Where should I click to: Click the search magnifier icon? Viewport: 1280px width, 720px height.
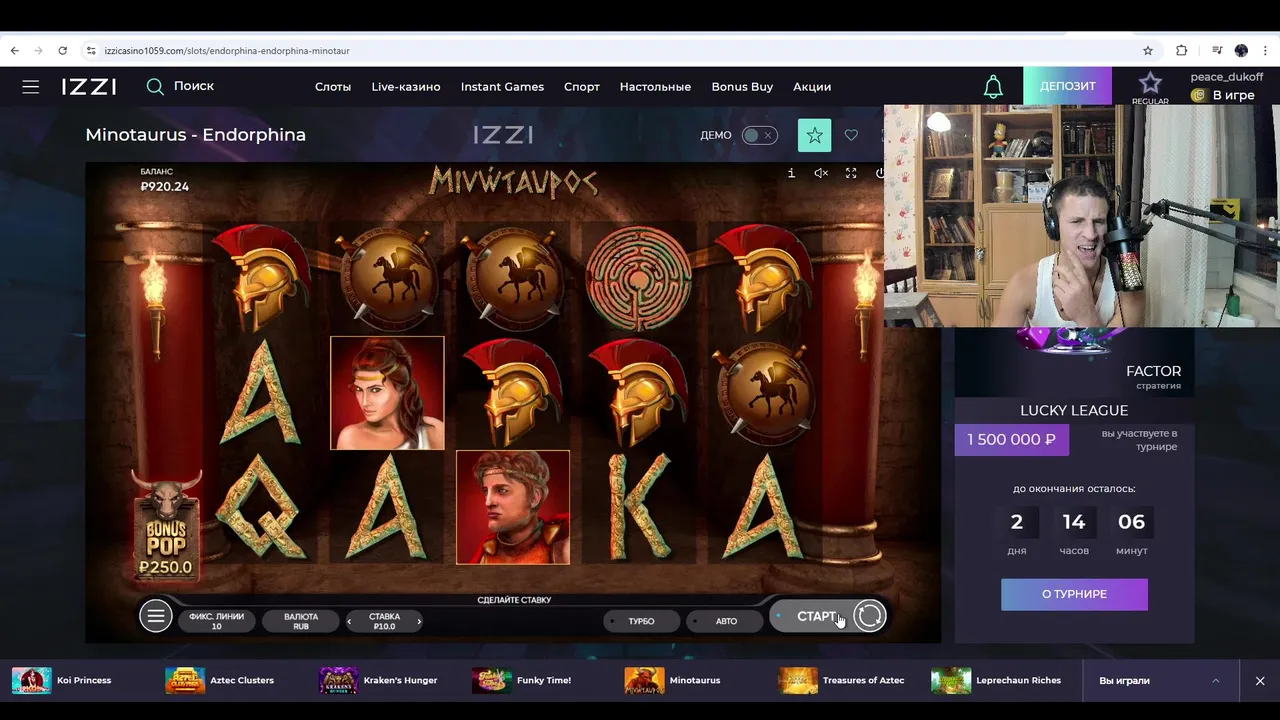[155, 87]
